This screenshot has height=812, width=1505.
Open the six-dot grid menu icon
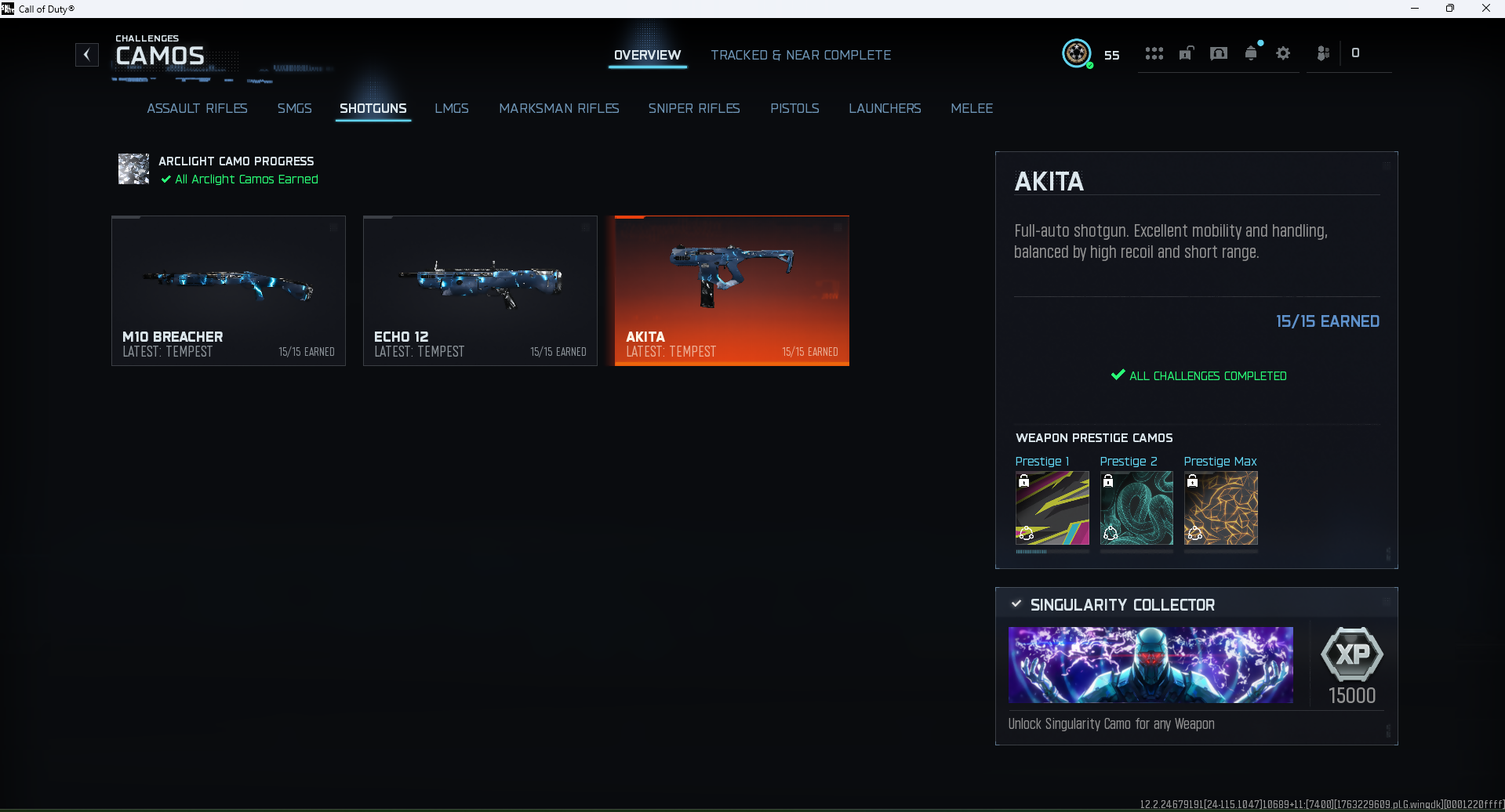click(x=1154, y=53)
